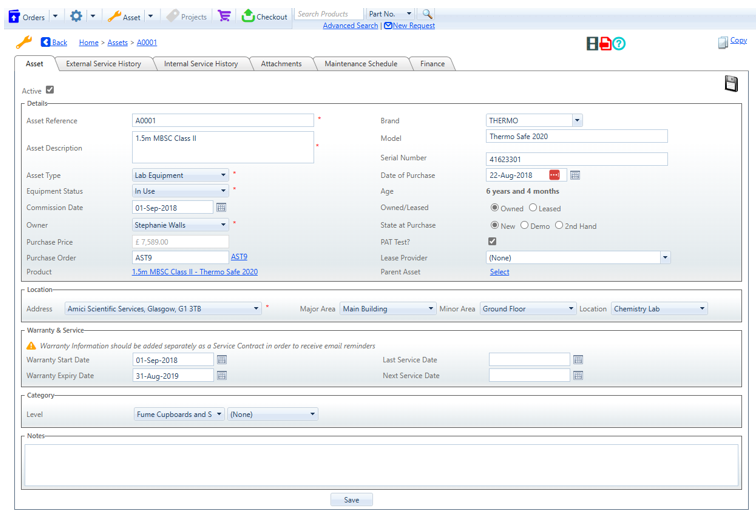Open the Advanced Search link
The height and width of the screenshot is (512, 756).
(x=351, y=26)
